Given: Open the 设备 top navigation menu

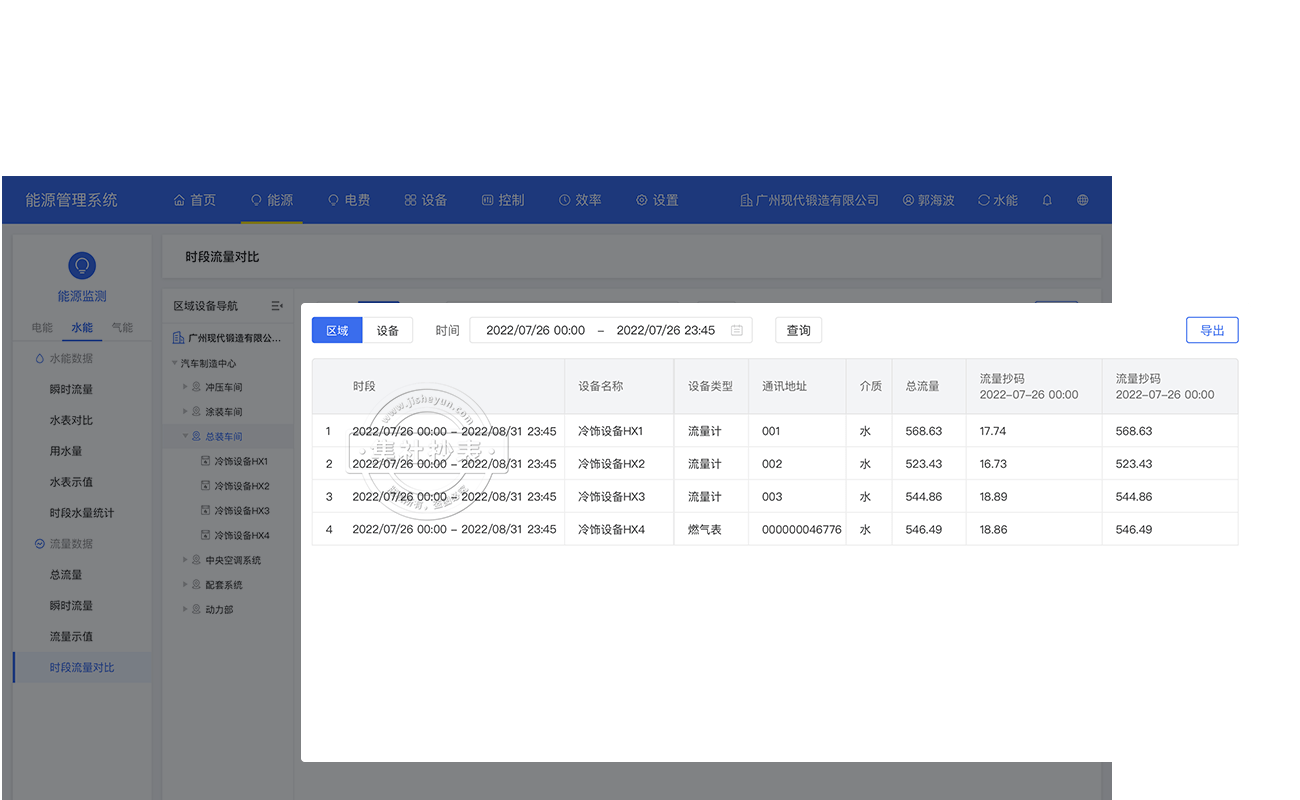Looking at the screenshot, I should point(425,200).
